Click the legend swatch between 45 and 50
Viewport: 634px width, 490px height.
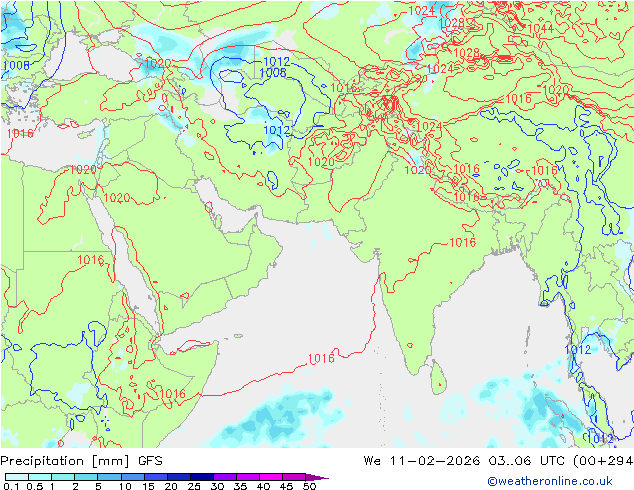pos(293,477)
